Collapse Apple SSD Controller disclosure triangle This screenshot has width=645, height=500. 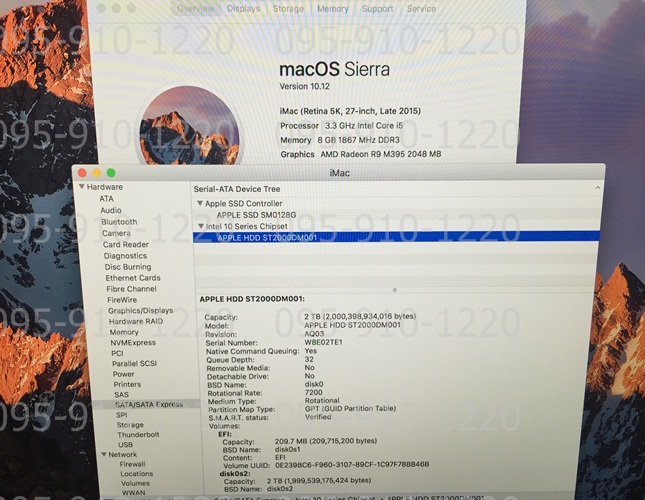pyautogui.click(x=200, y=203)
